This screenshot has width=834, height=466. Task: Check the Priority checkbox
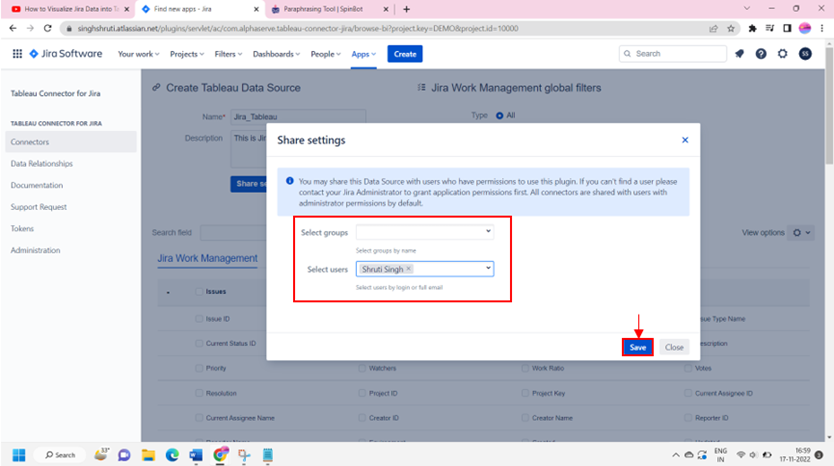[199, 368]
